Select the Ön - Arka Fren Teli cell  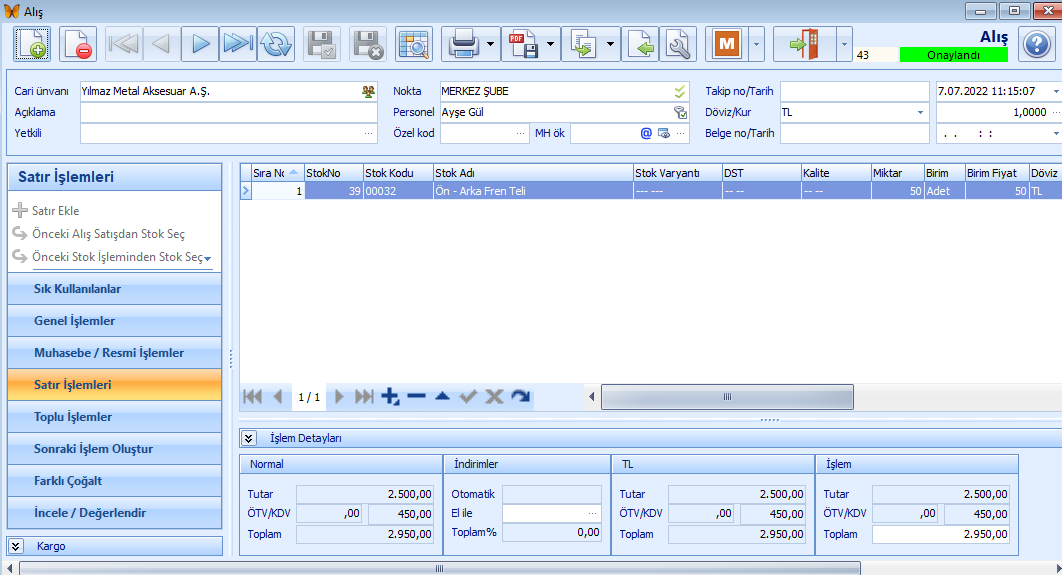click(x=533, y=191)
